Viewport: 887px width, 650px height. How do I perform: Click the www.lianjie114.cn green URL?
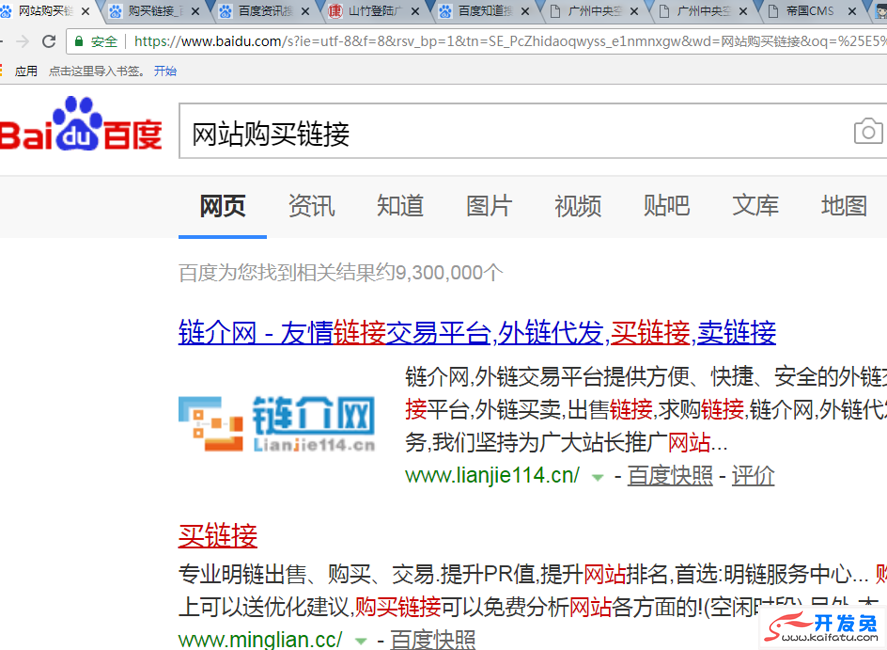coord(492,475)
